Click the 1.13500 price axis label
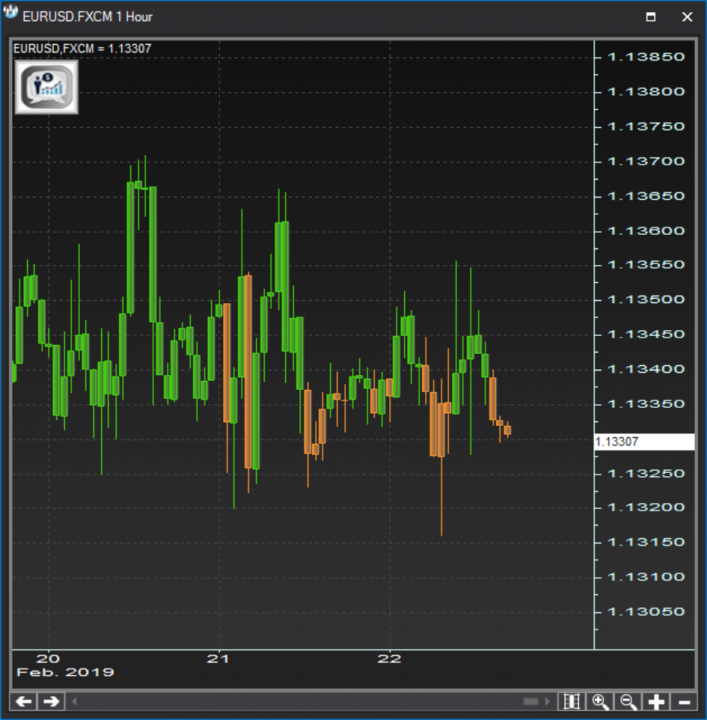 point(646,300)
